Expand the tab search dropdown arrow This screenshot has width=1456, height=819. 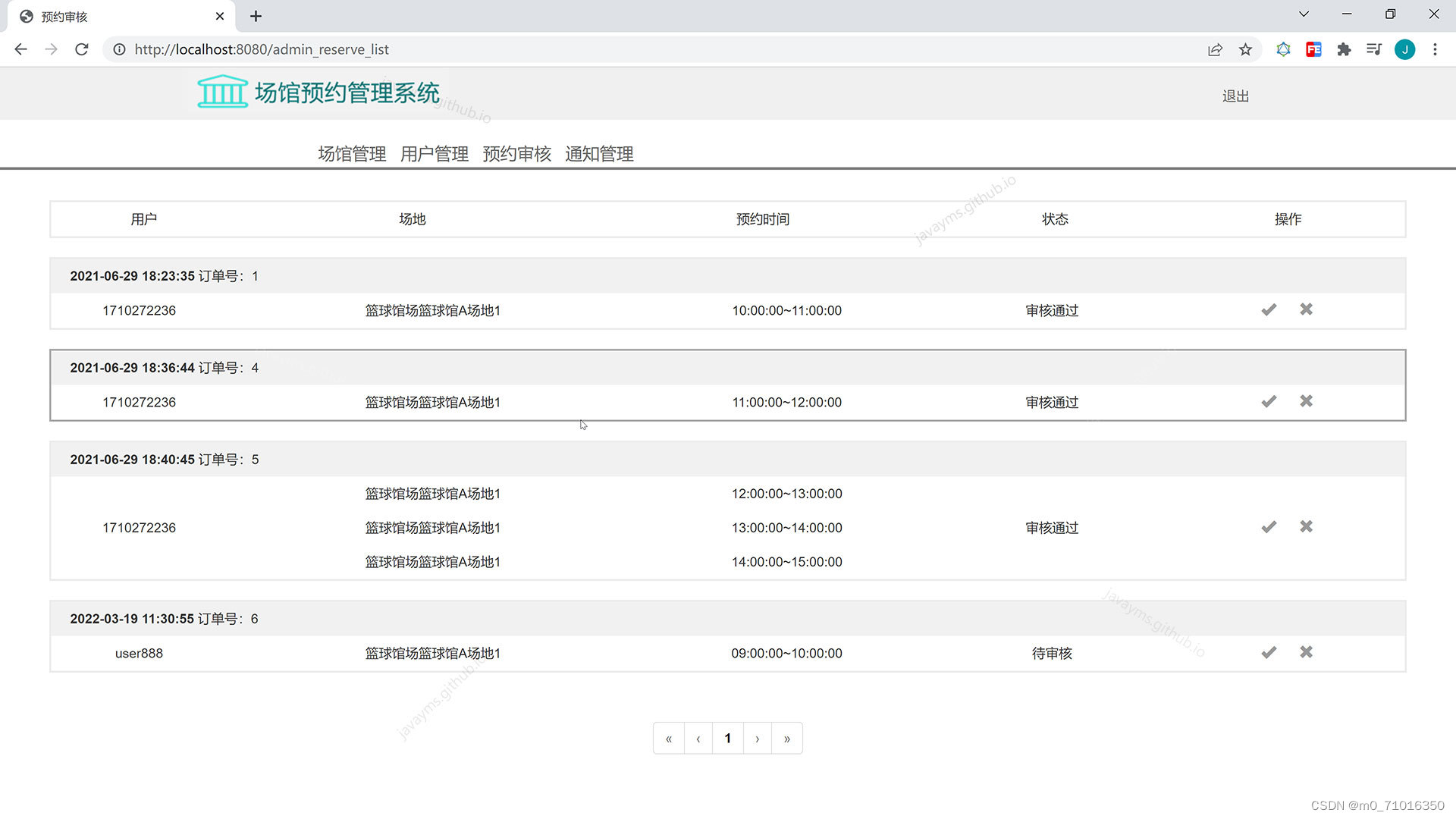pos(1304,14)
